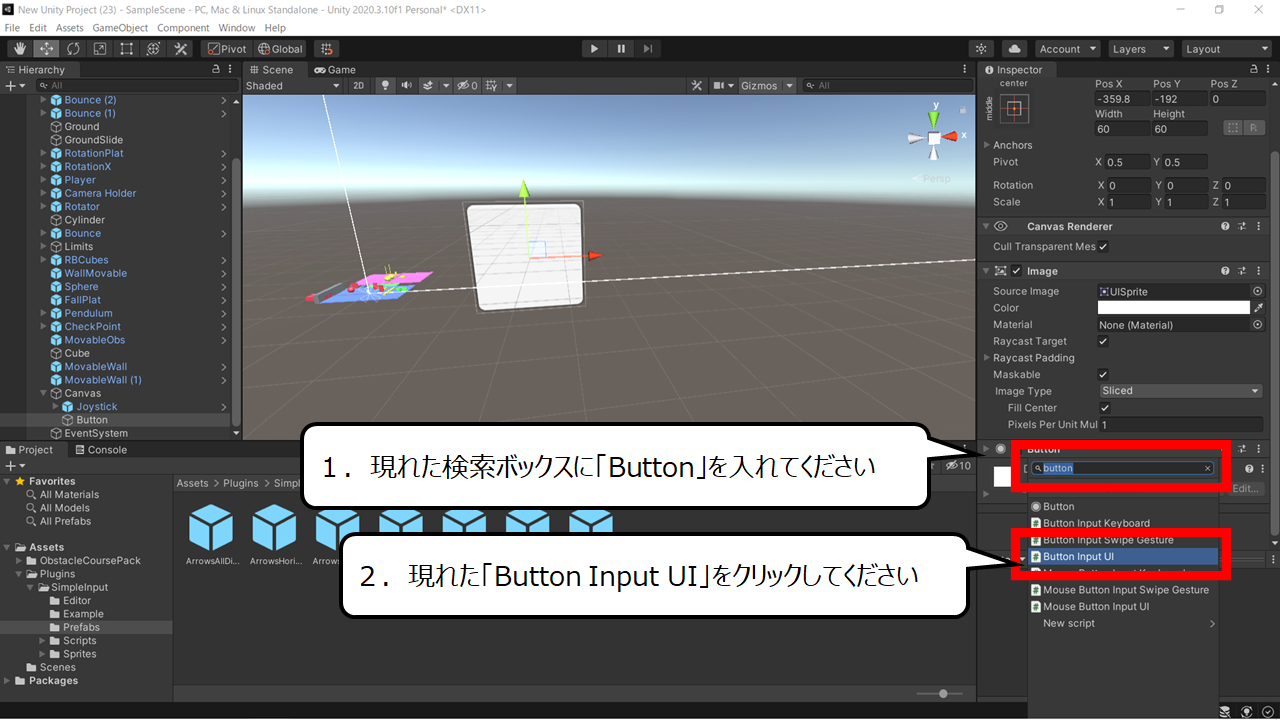This screenshot has width=1280, height=720.
Task: Toggle Cull Transparent Mesh checkbox
Action: (x=1103, y=246)
